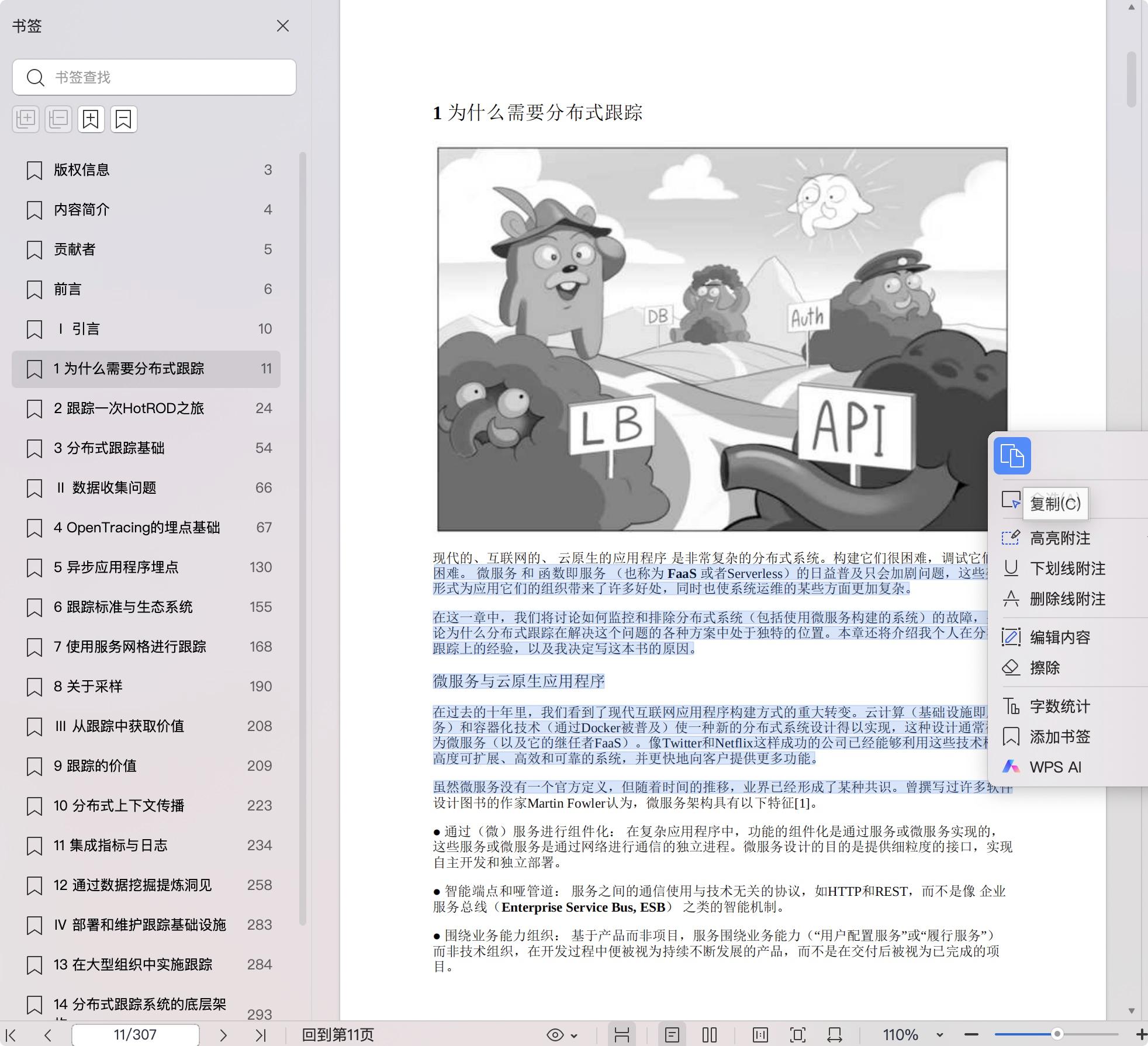This screenshot has width=1148, height=1046.
Task: Click the delete bookmark icon in panel toolbar
Action: [x=123, y=119]
